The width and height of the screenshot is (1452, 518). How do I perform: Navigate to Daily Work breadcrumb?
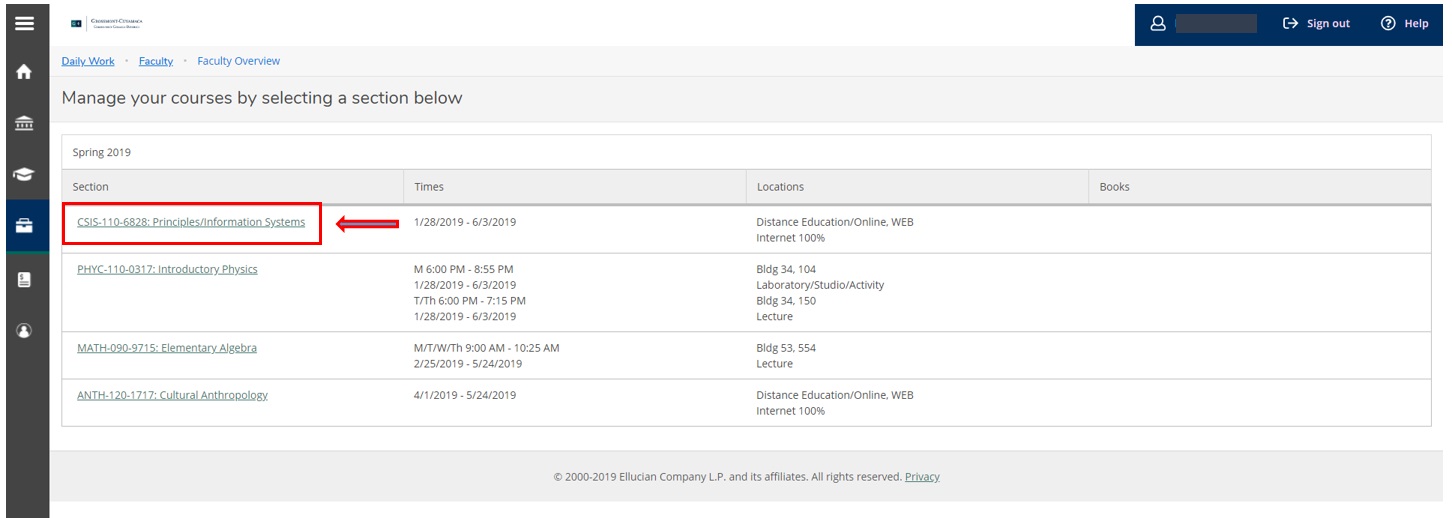point(88,61)
